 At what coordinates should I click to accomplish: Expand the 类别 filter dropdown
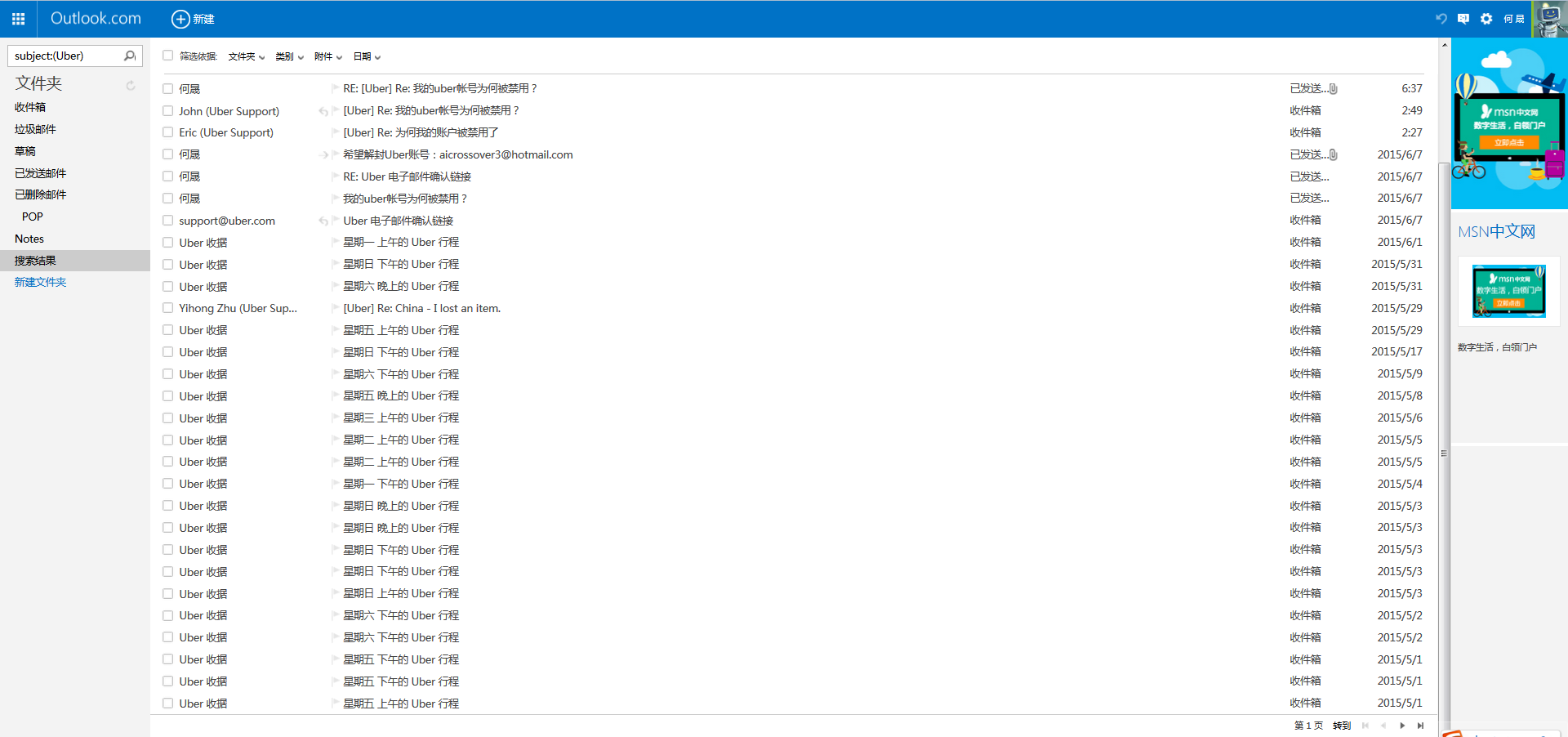pos(290,56)
